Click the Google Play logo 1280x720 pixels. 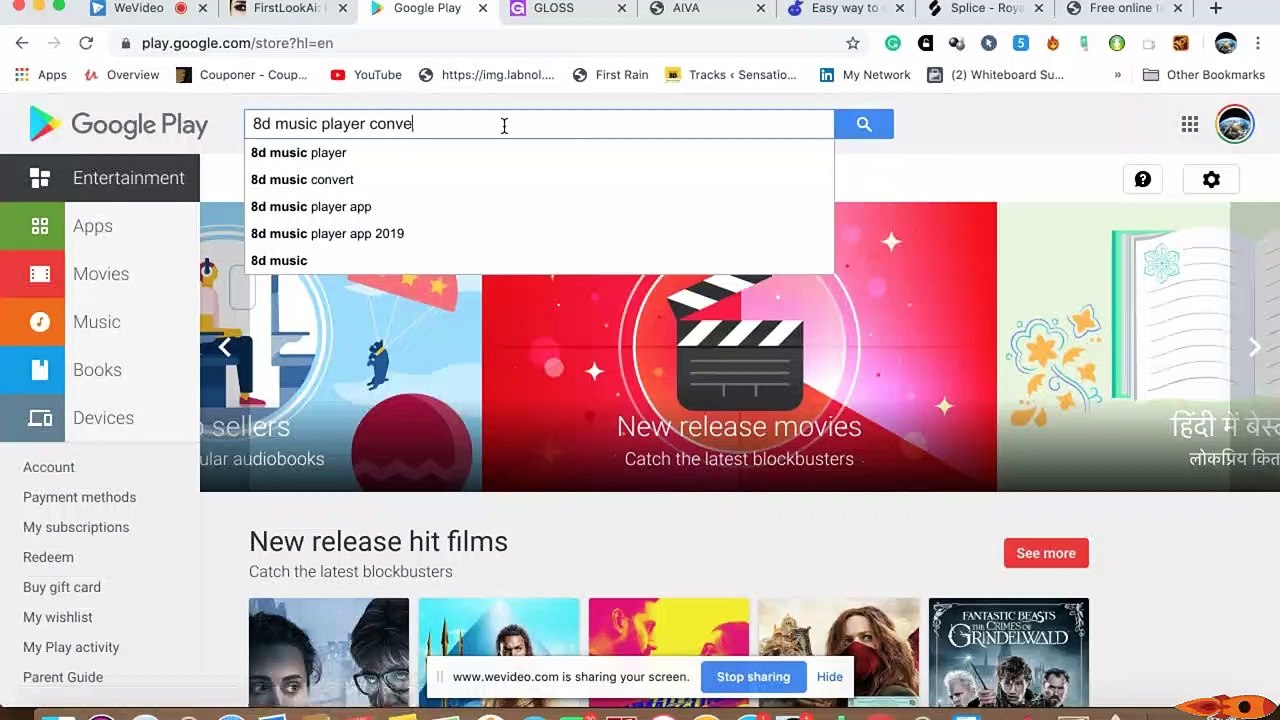(119, 124)
